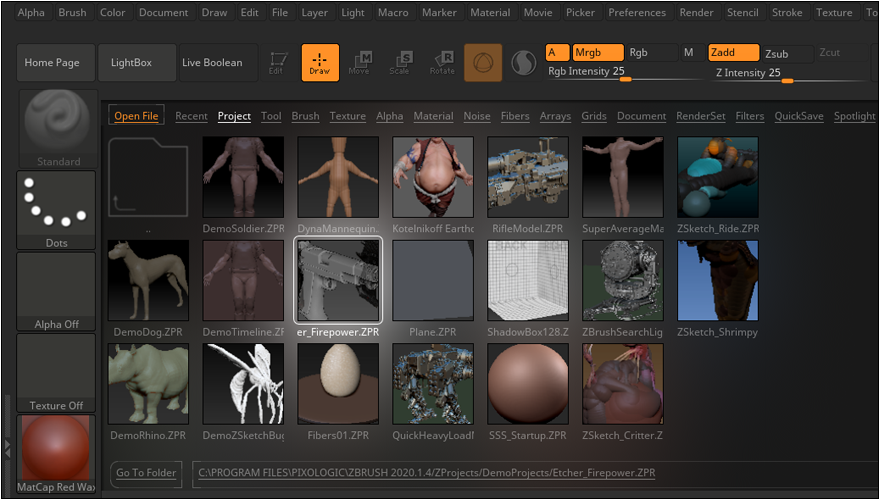Open the Alpha Off selector
The width and height of the screenshot is (880, 500).
pos(57,292)
